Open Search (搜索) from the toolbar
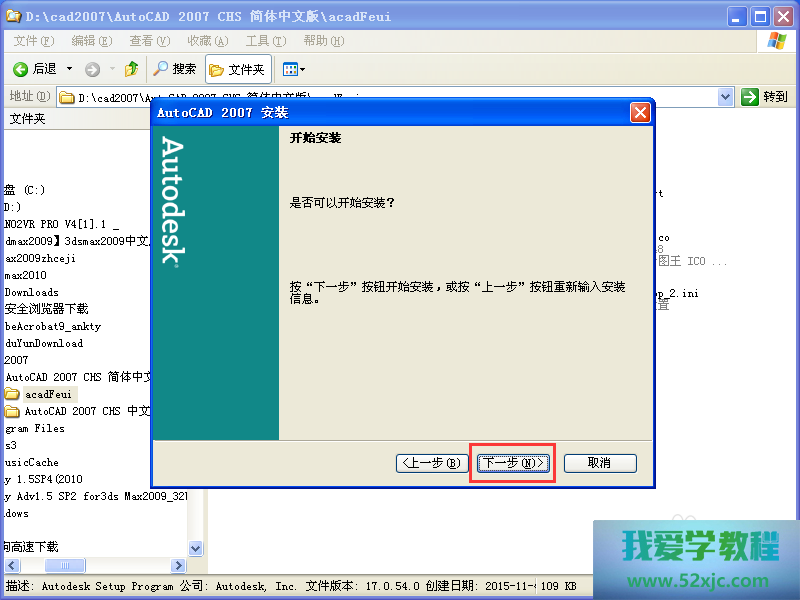This screenshot has height=600, width=800. point(174,69)
